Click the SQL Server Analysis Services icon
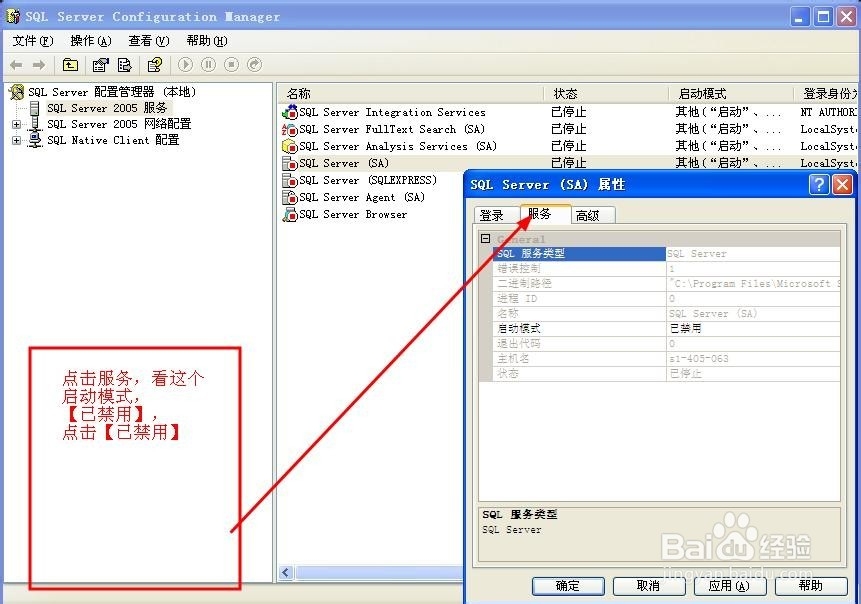861x604 pixels. [289, 147]
